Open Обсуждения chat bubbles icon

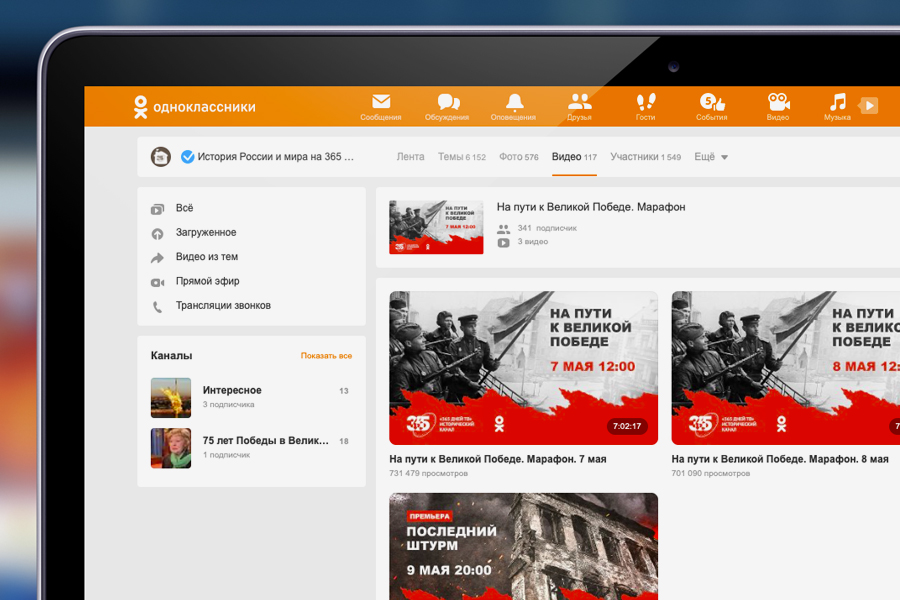[x=448, y=102]
